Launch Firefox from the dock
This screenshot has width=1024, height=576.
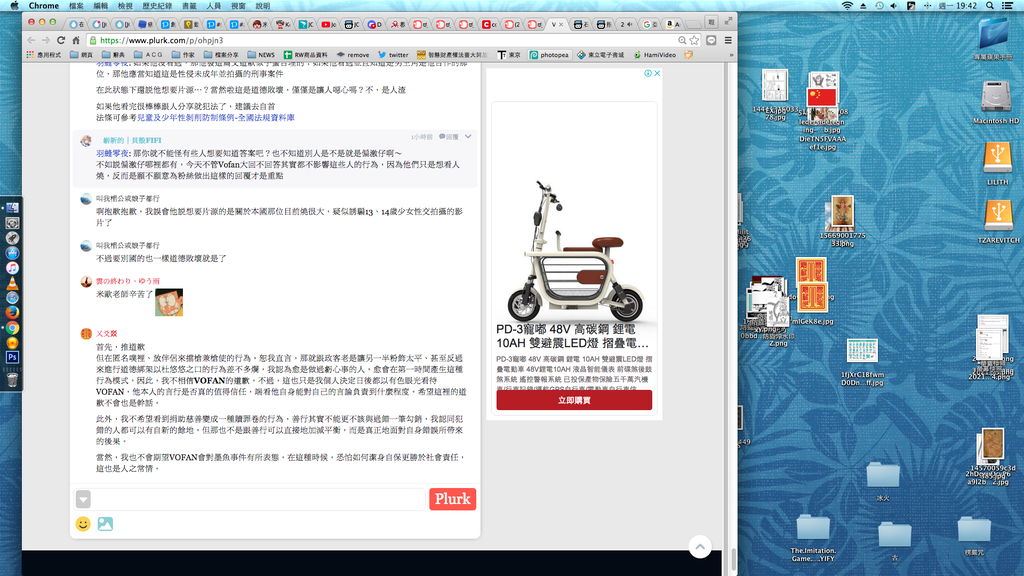(x=12, y=313)
